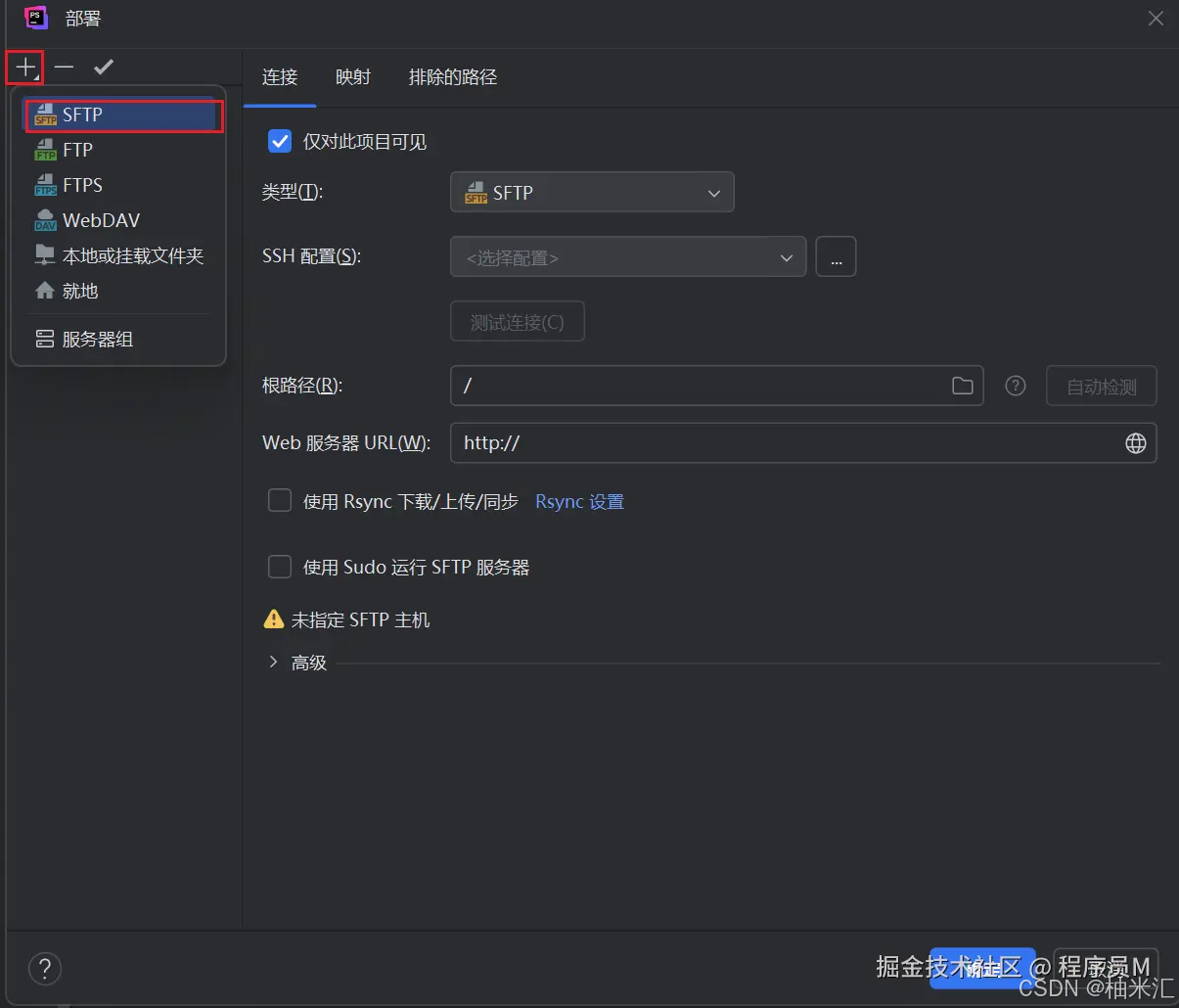Enable 使用 Sudo 运行 SFTP 服务器 checkbox
This screenshot has height=1008, width=1179.
pos(280,567)
